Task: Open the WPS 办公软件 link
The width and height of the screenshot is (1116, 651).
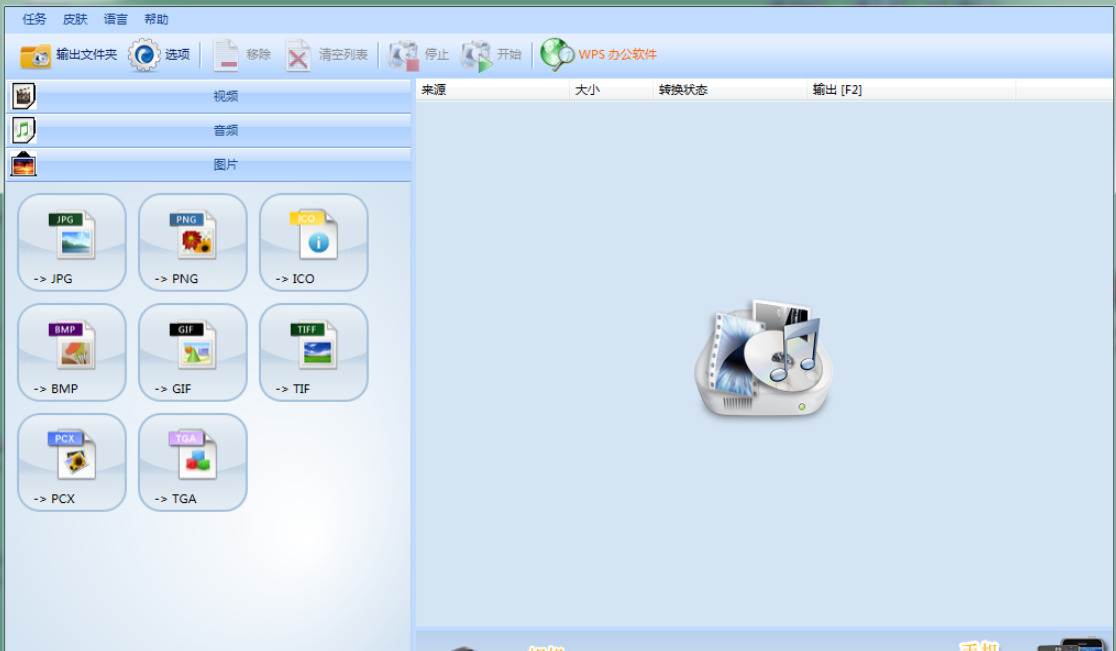Action: (617, 54)
